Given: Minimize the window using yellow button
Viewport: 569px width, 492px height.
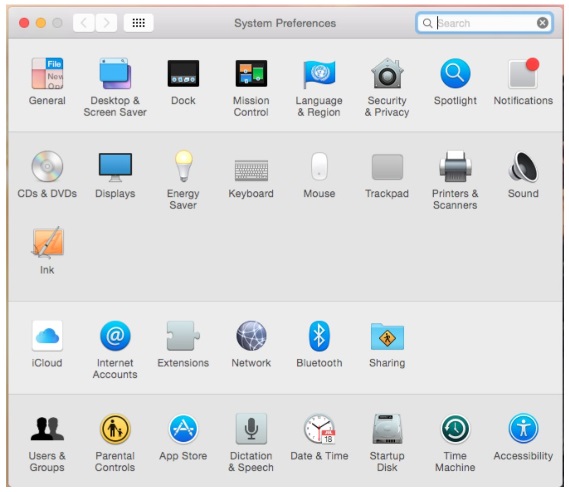Looking at the screenshot, I should click(41, 23).
